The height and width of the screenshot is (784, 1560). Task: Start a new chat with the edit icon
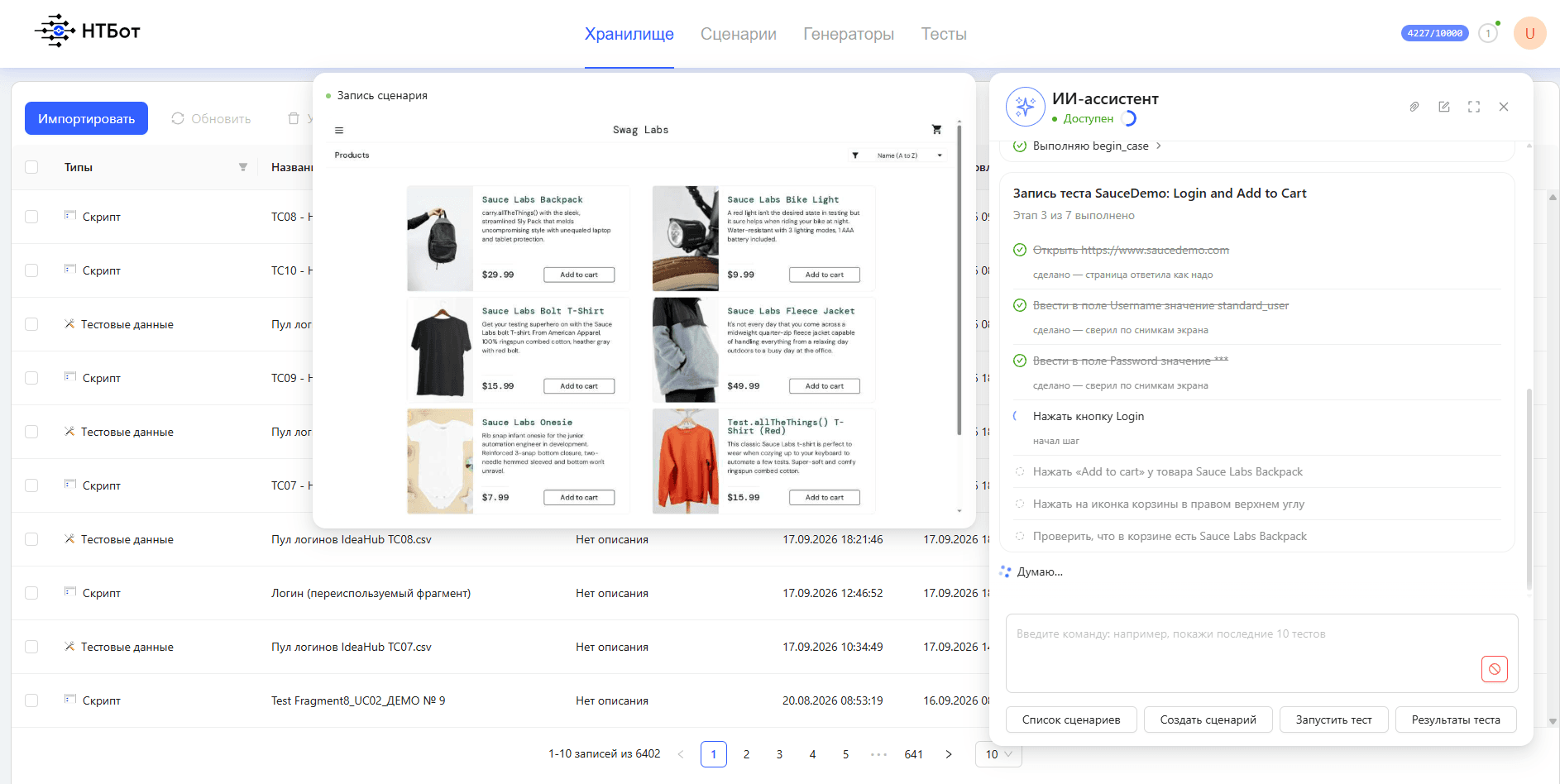[x=1444, y=107]
